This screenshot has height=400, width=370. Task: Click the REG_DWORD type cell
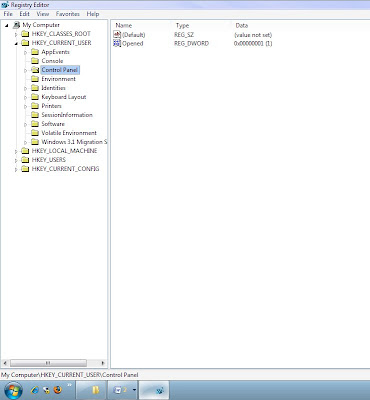pyautogui.click(x=191, y=44)
